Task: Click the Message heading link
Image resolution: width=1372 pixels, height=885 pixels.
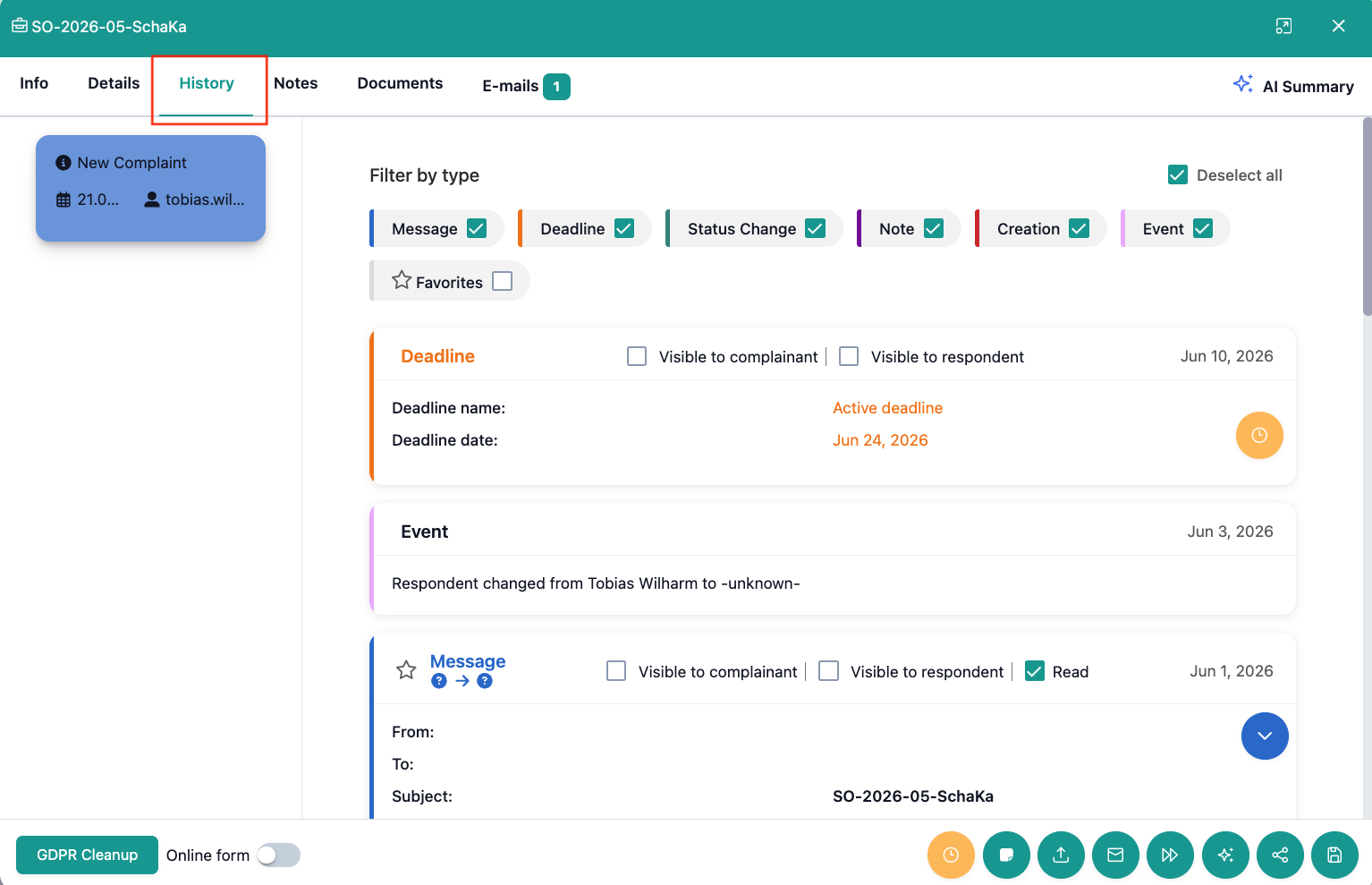Action: (468, 661)
